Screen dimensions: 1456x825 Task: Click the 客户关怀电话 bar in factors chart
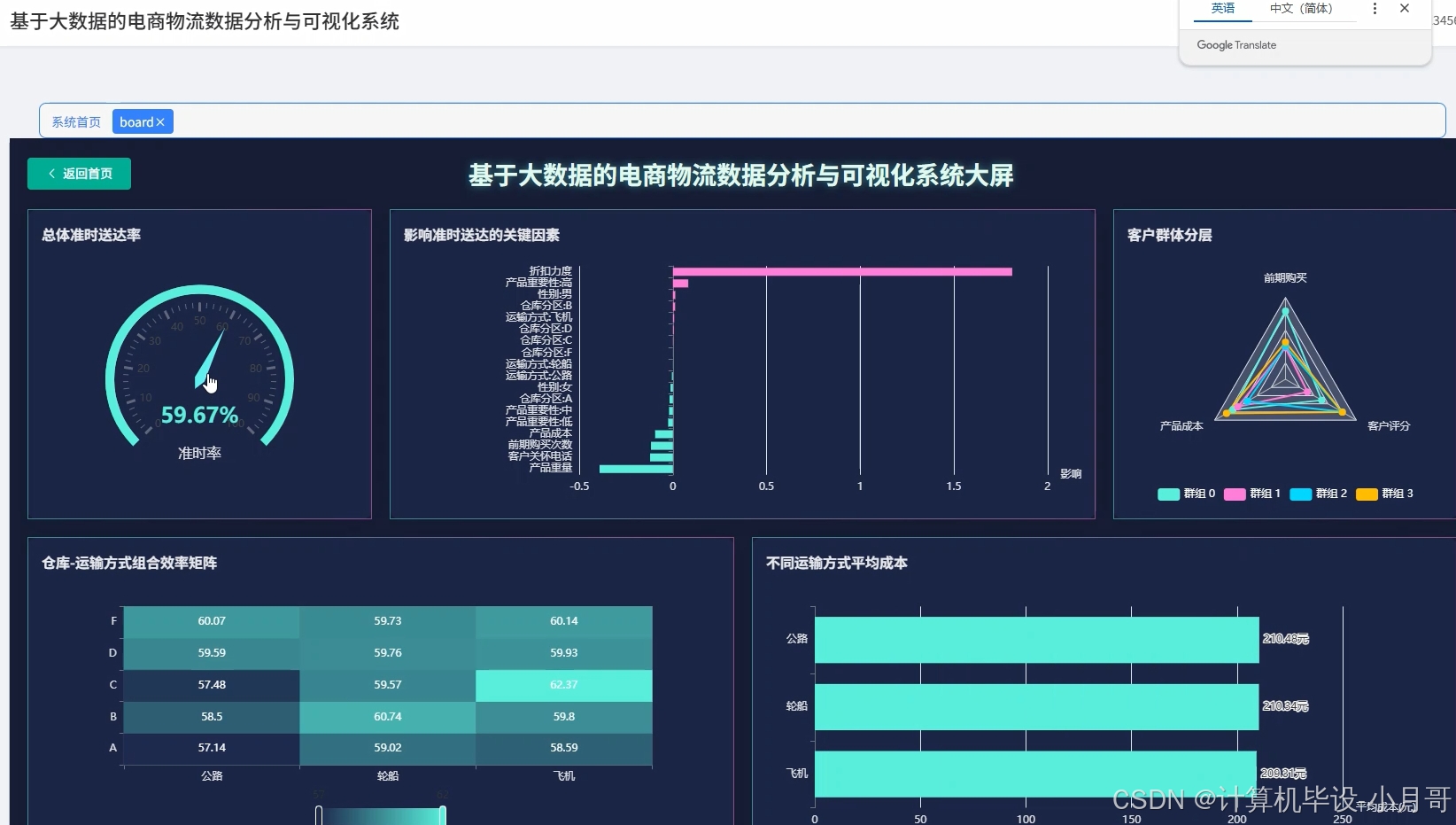tap(662, 456)
